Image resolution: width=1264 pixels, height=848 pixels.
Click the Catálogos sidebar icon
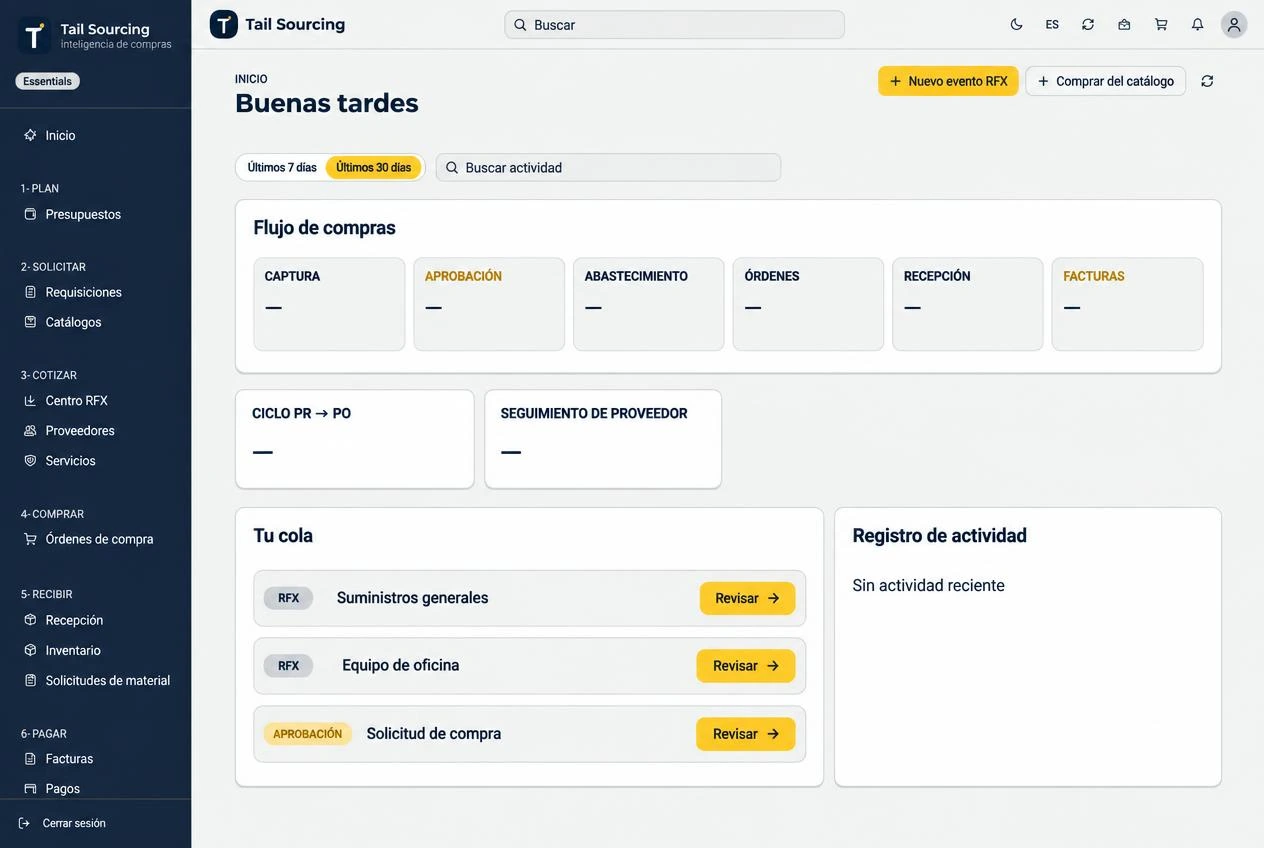pos(30,322)
